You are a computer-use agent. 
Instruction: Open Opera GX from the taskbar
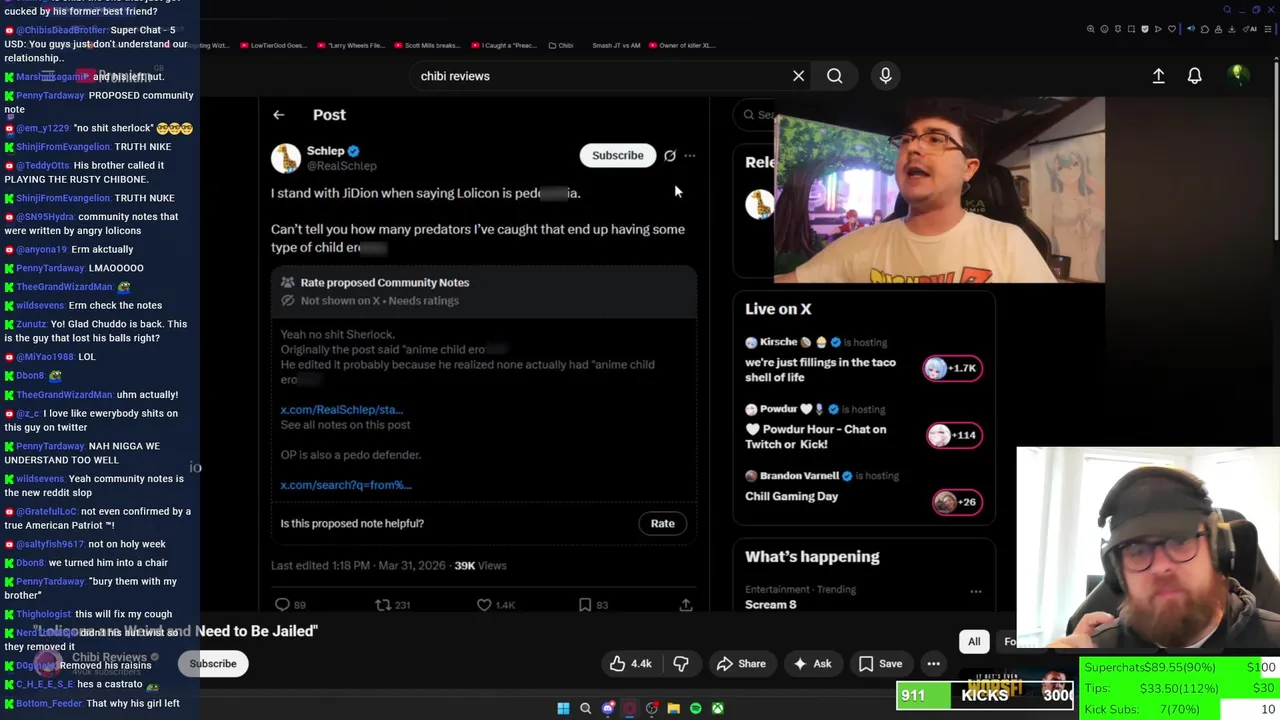tap(629, 709)
